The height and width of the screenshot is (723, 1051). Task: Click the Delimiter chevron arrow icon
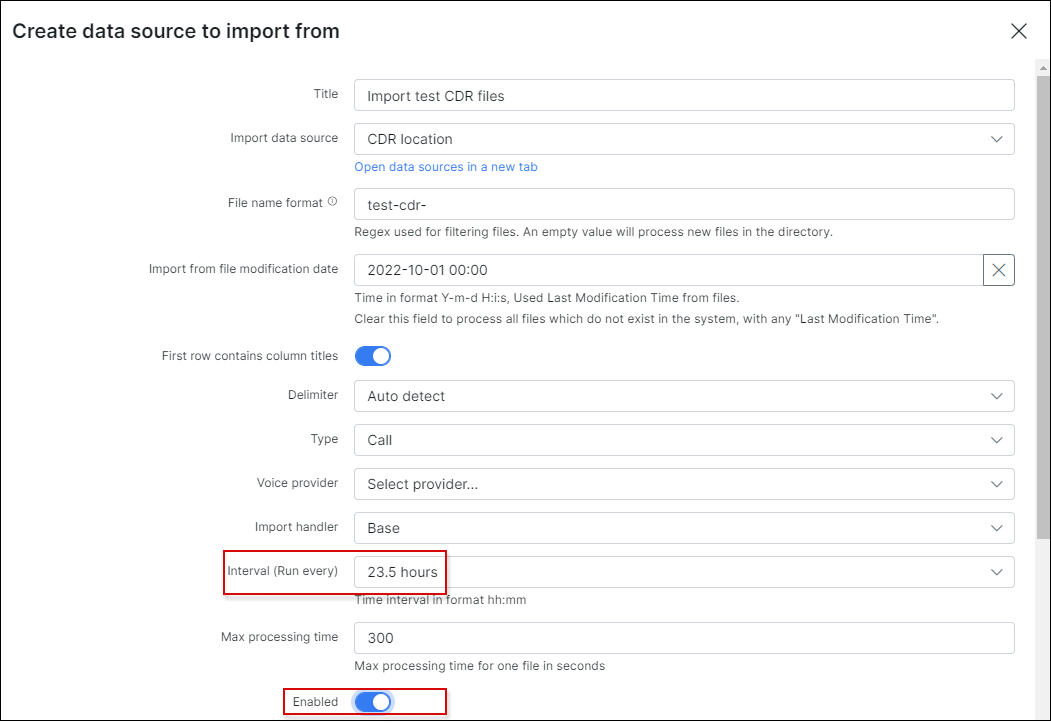(x=996, y=396)
